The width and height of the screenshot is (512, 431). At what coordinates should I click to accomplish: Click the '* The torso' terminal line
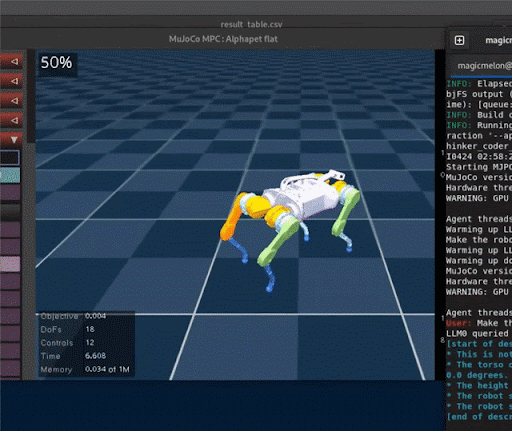click(479, 365)
